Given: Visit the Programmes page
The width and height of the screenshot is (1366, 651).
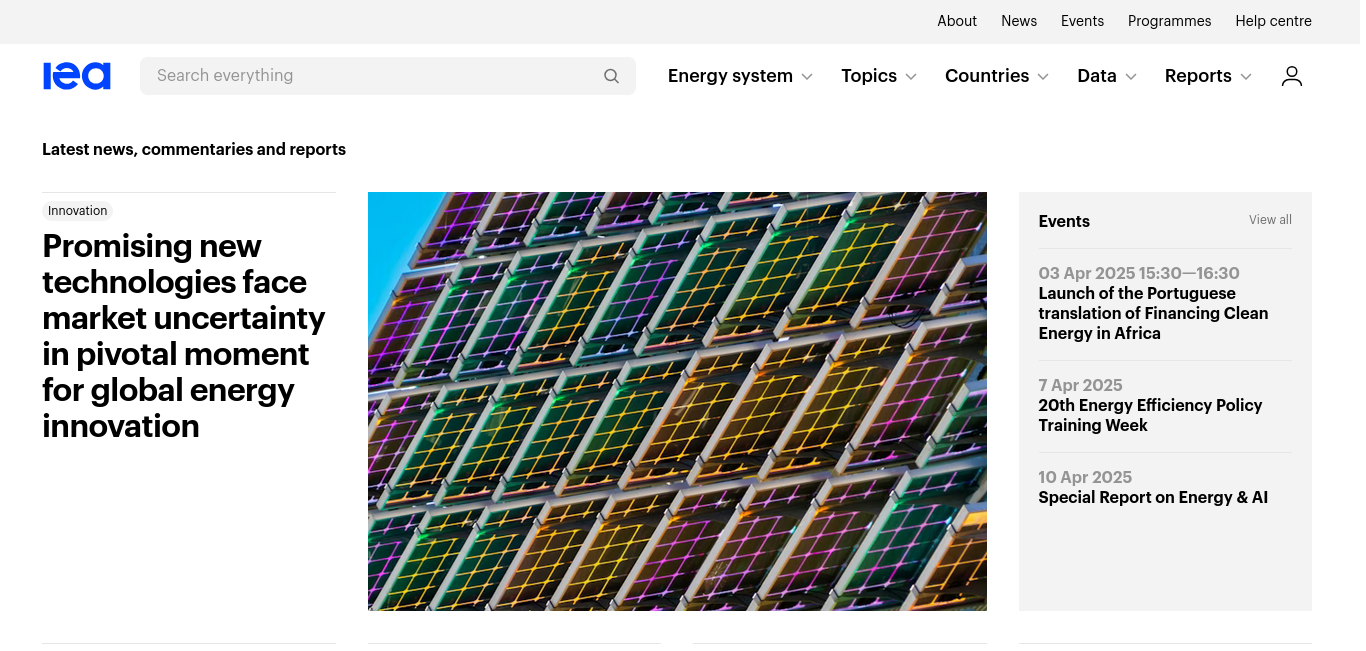Looking at the screenshot, I should 1169,21.
